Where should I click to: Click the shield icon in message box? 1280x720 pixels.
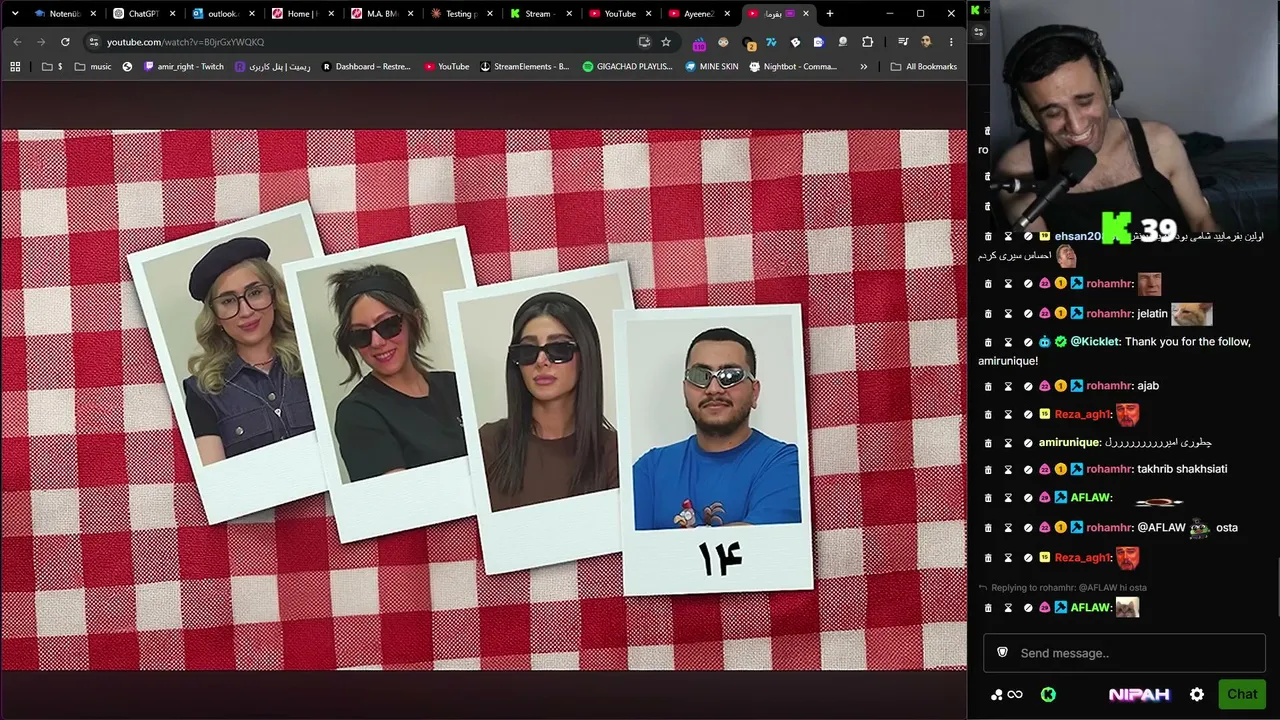(x=1002, y=653)
